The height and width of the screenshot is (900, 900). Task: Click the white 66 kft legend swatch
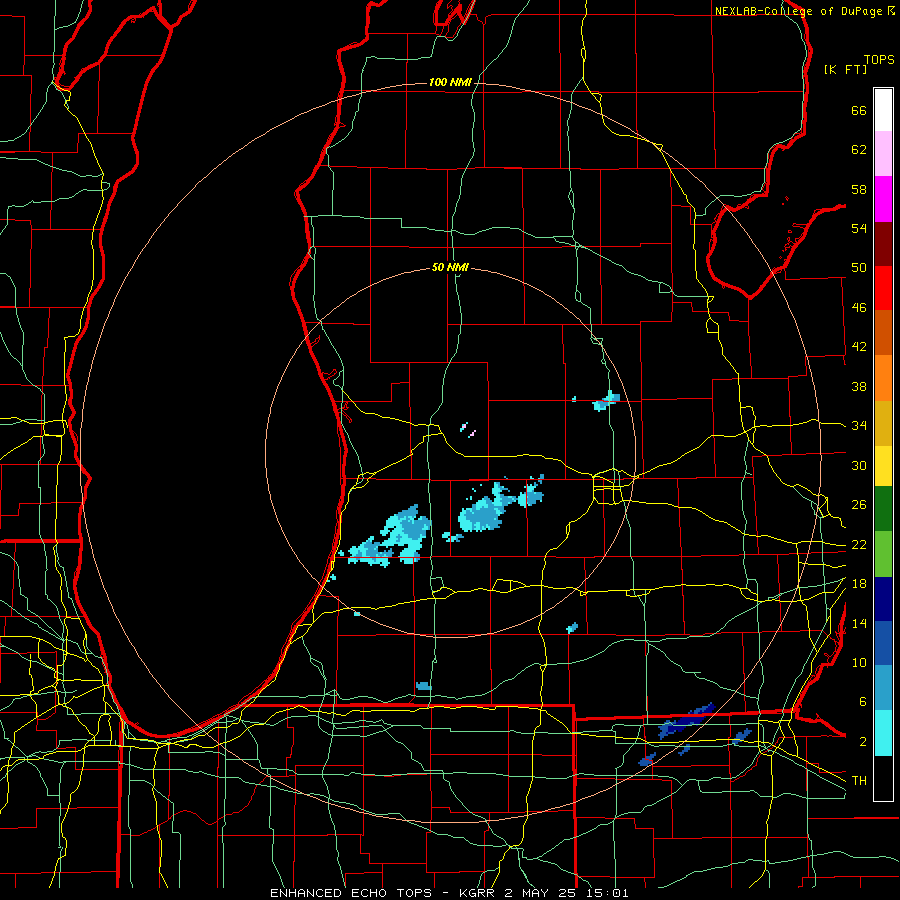click(x=883, y=110)
